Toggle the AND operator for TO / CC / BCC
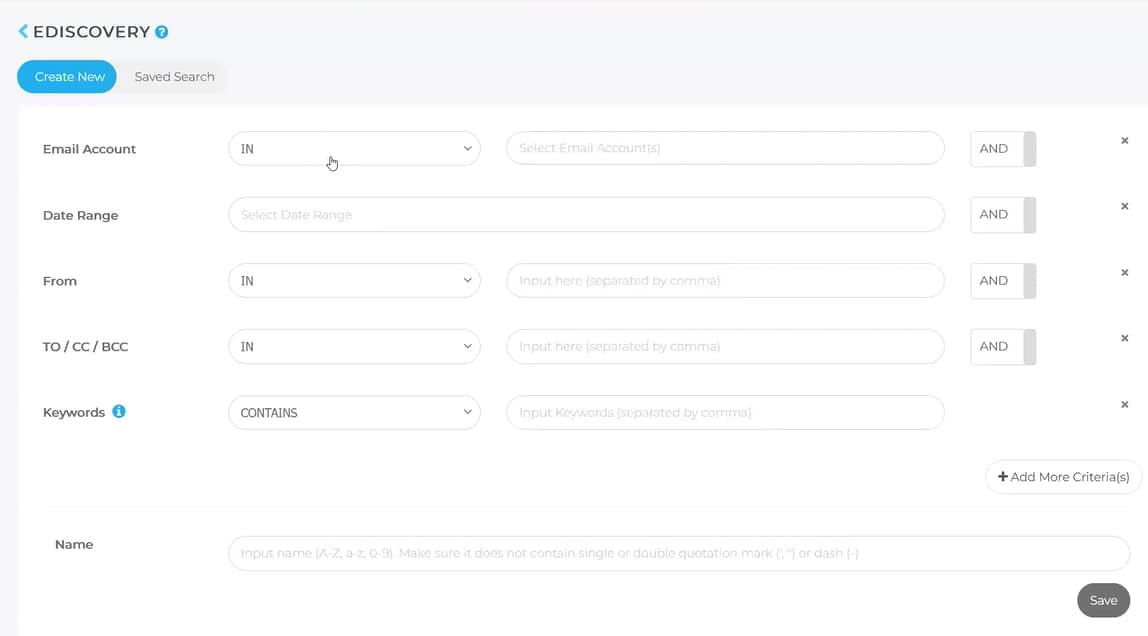This screenshot has width=1148, height=636. (x=1003, y=347)
